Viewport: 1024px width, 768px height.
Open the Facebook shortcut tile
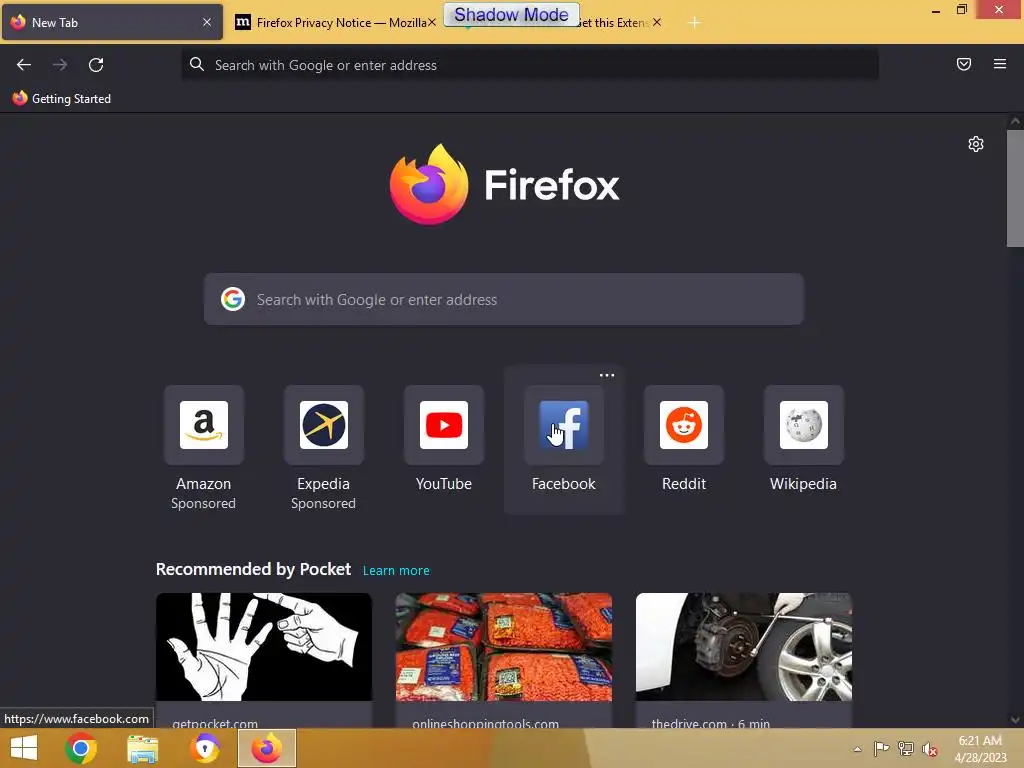tap(564, 425)
